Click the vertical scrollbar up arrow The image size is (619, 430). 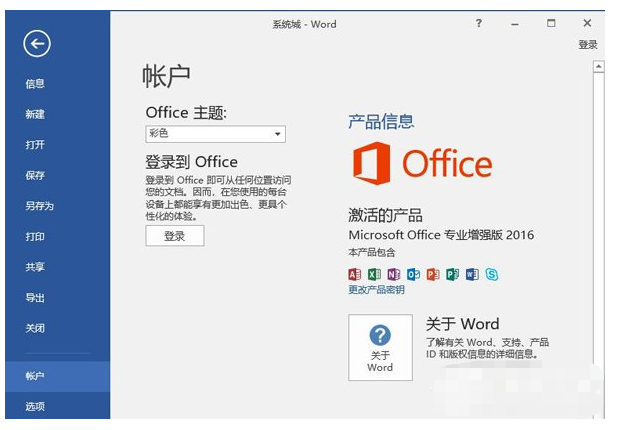(598, 68)
